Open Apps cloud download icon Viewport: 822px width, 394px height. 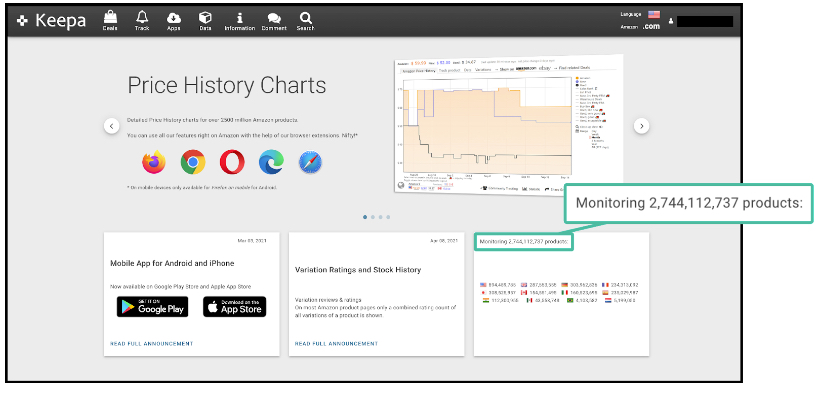click(x=174, y=18)
